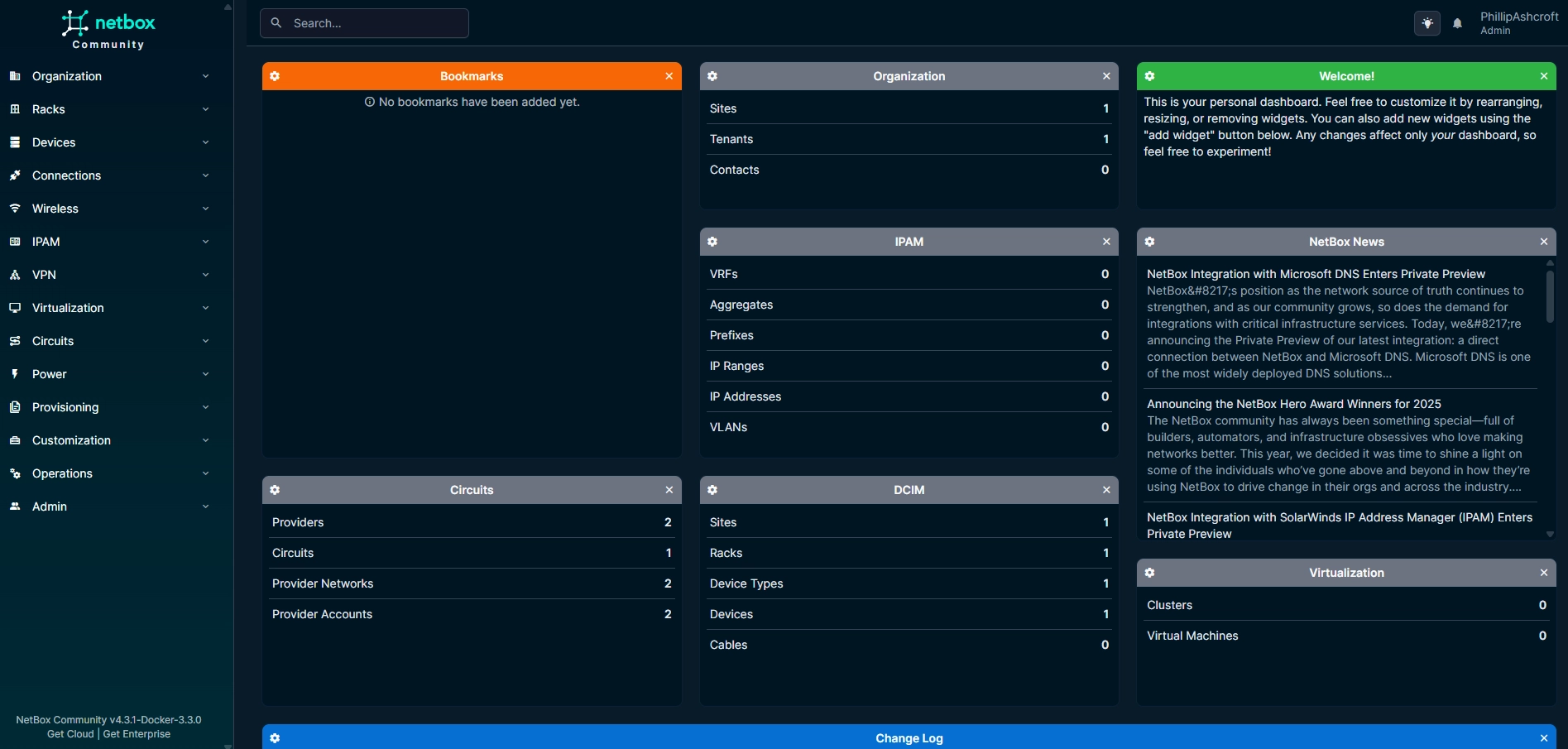Select the Wireless wifi icon in sidebar

(15, 209)
